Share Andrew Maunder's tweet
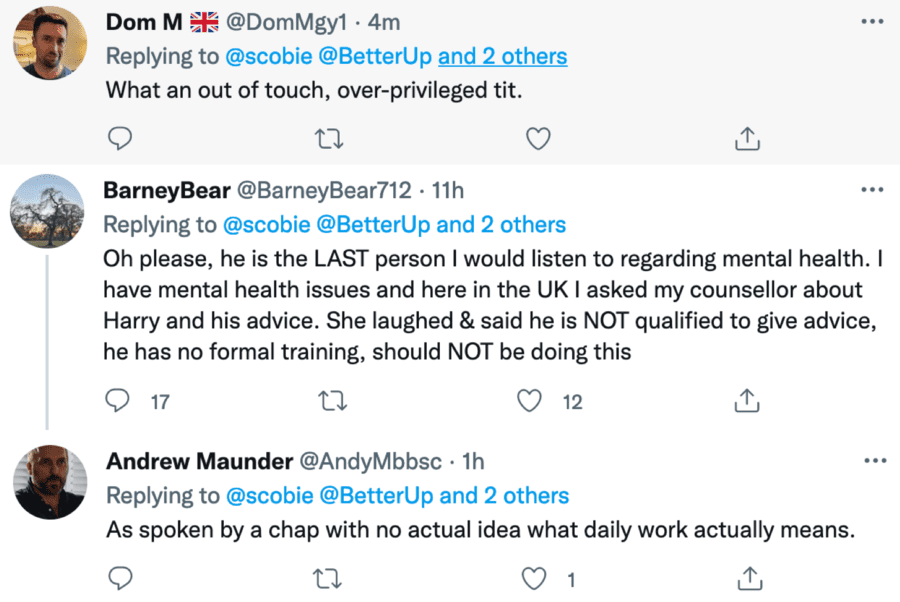Viewport: 900px width, 602px height. coord(747,578)
